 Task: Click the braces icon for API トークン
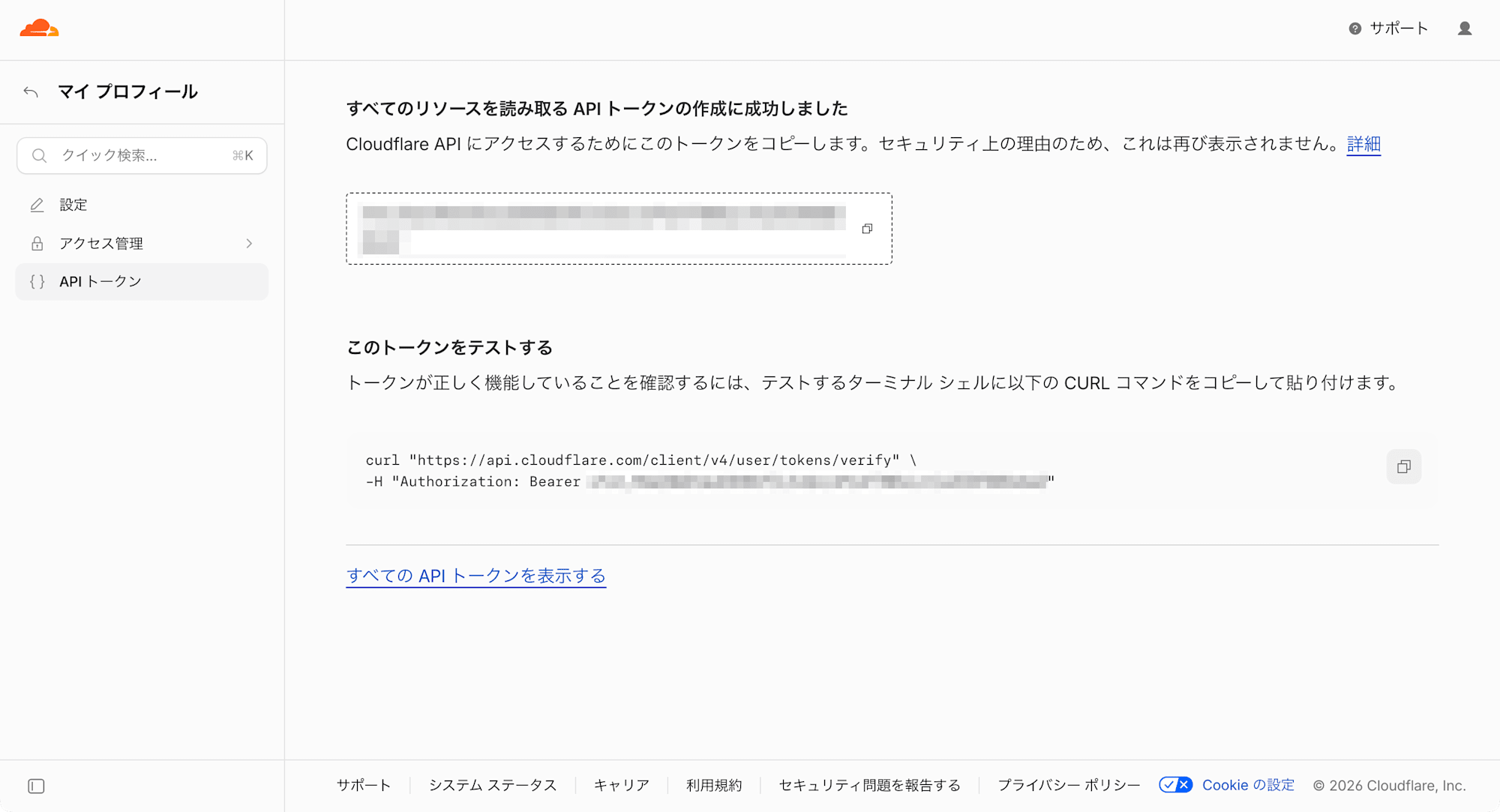tap(37, 282)
